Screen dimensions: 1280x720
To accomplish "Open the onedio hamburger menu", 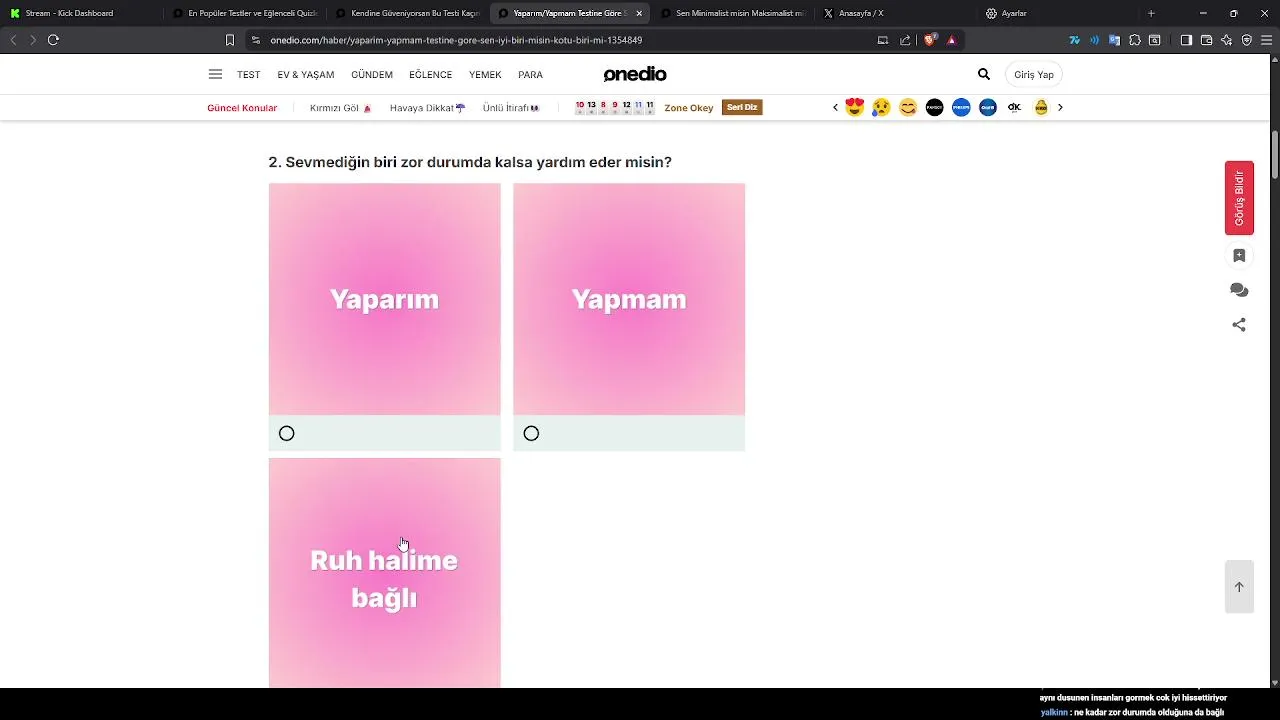I will coord(215,74).
